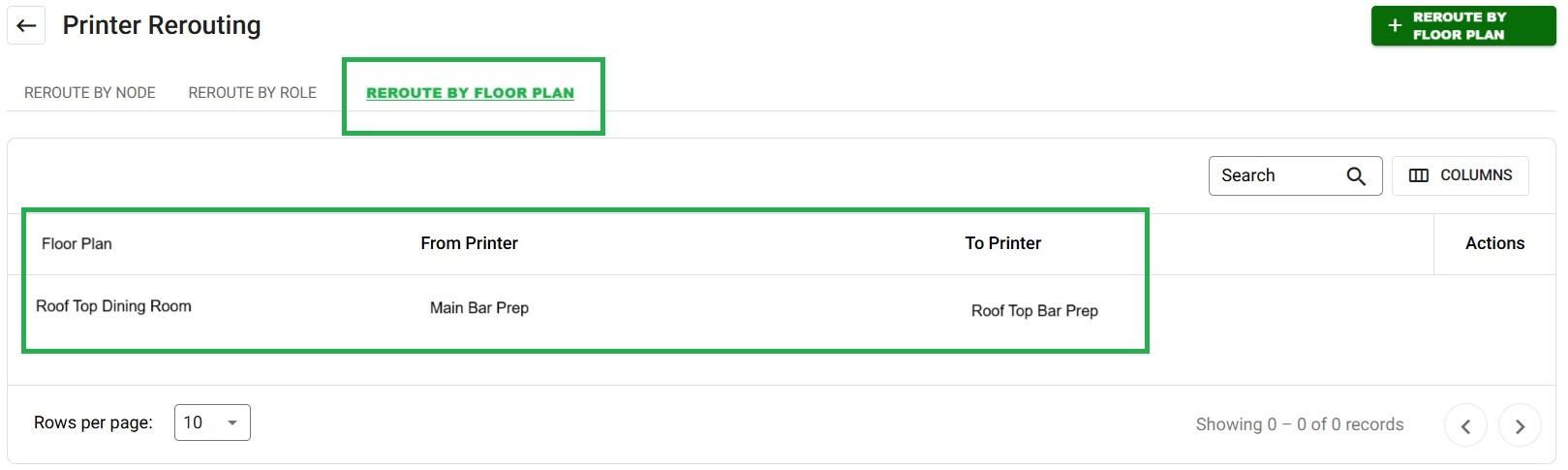Image resolution: width=1568 pixels, height=470 pixels.
Task: Click the dropdown arrow next to 10
Action: 232,423
